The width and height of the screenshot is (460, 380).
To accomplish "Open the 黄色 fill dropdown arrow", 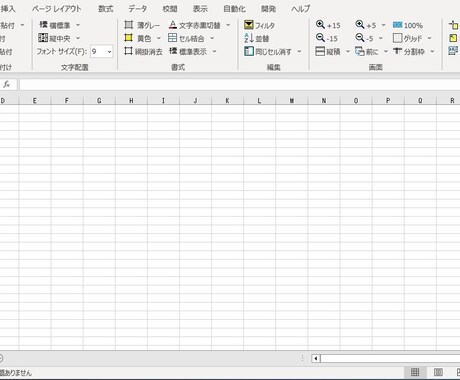I will (x=159, y=38).
